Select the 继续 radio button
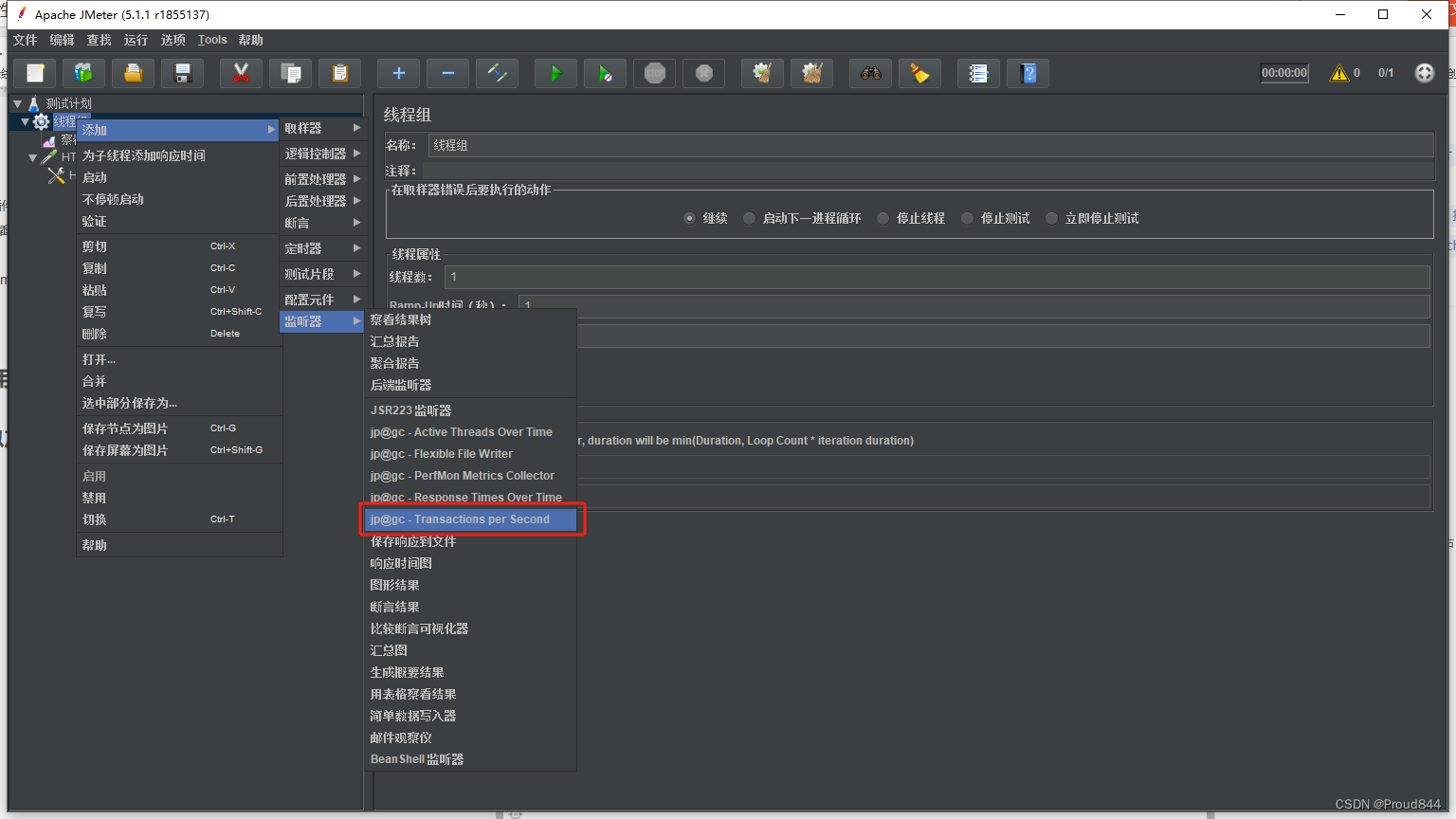 tap(689, 218)
